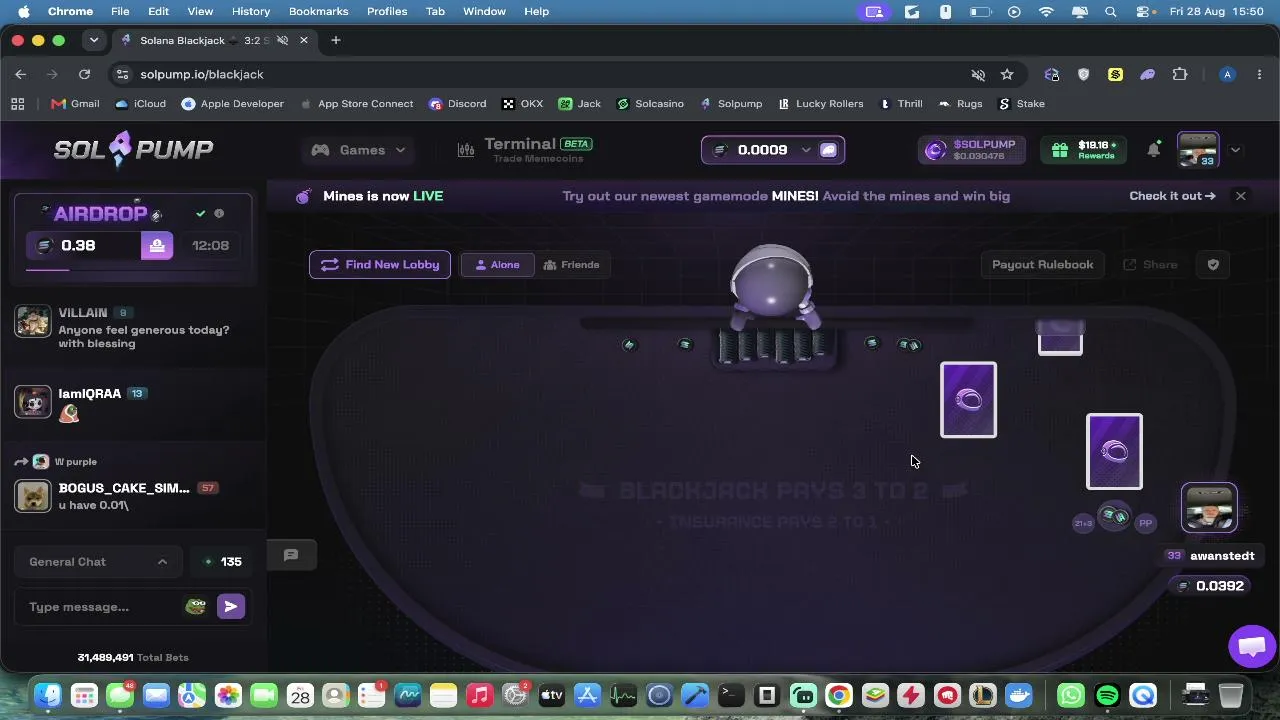
Task: Send the chat message with the arrow button
Action: [x=231, y=607]
